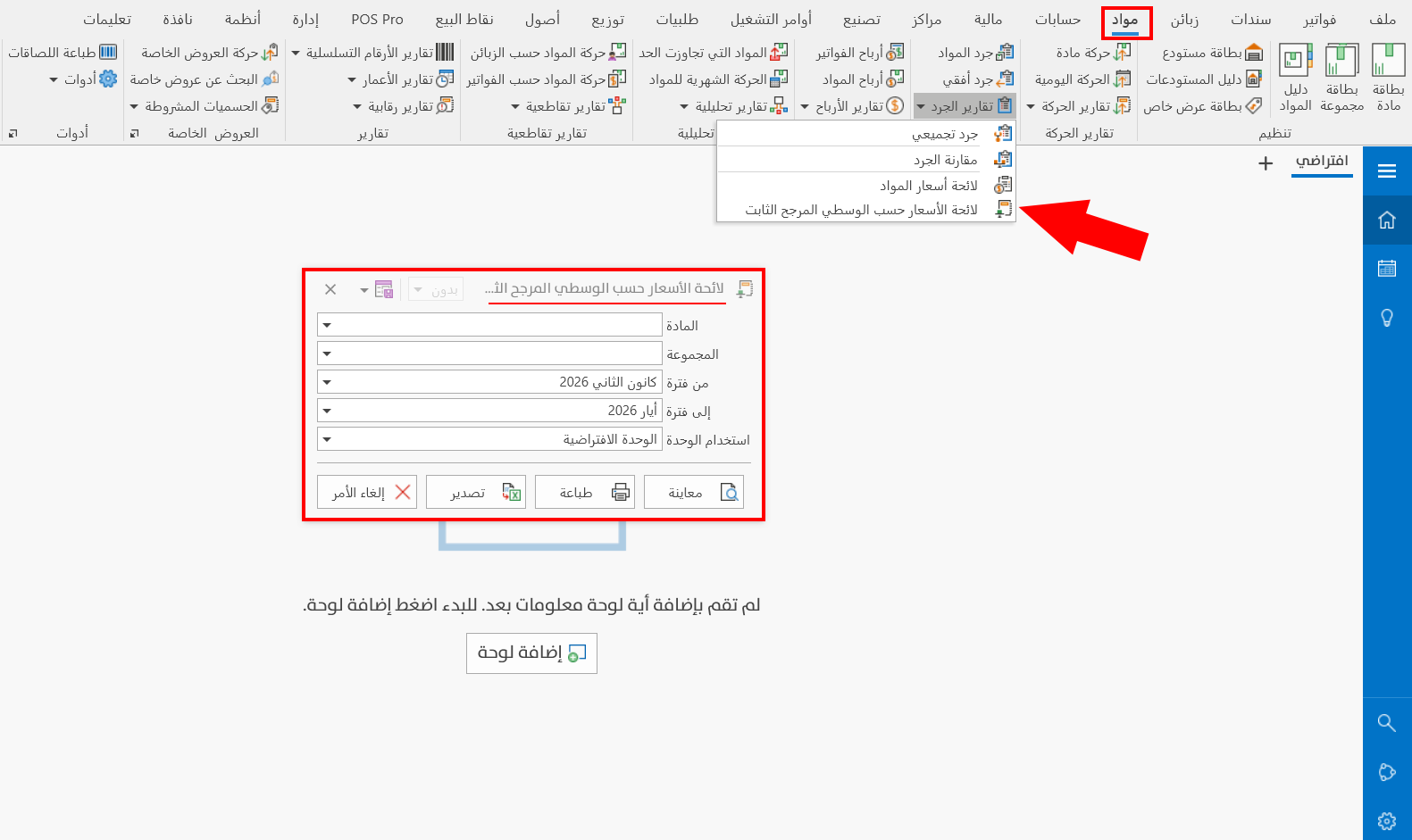Open the ملف menu tab
The width and height of the screenshot is (1412, 840).
1383,20
